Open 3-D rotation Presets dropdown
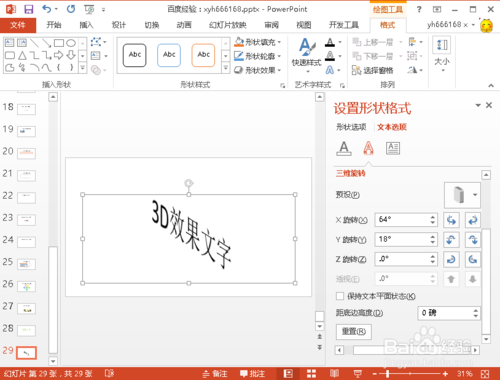The width and height of the screenshot is (500, 380). [x=462, y=195]
